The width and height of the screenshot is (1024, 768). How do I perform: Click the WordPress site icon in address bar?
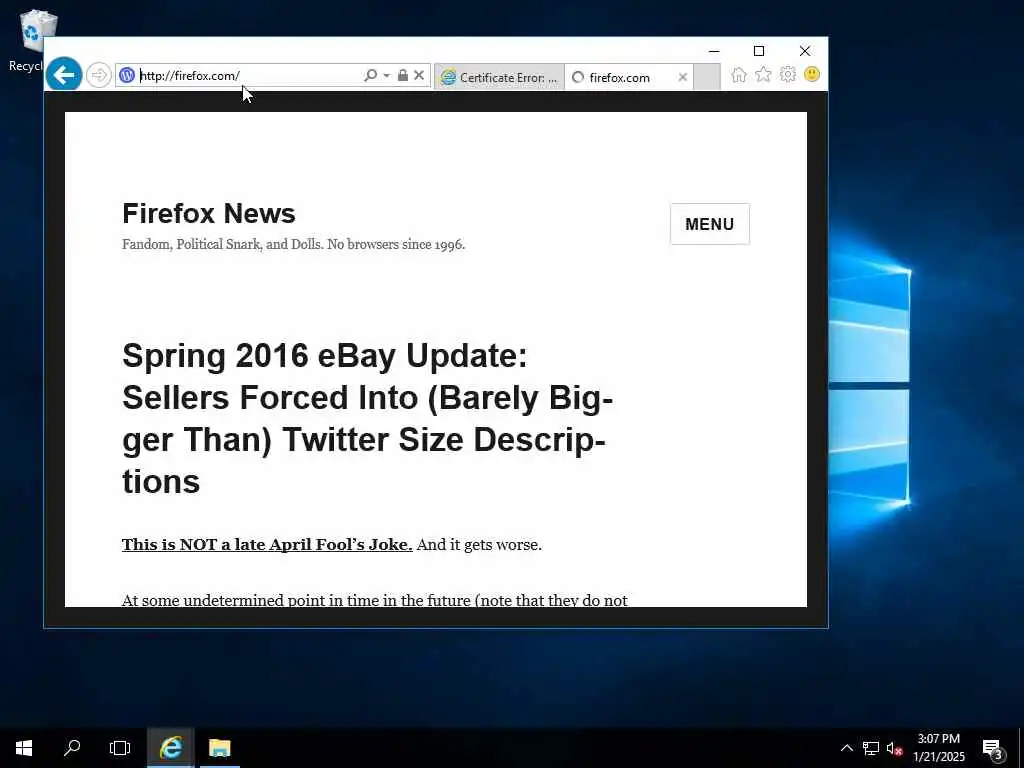click(x=127, y=75)
